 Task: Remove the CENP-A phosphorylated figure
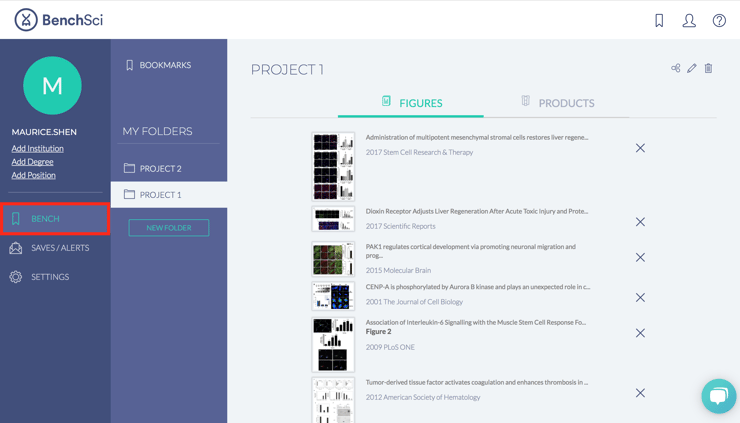click(x=640, y=297)
